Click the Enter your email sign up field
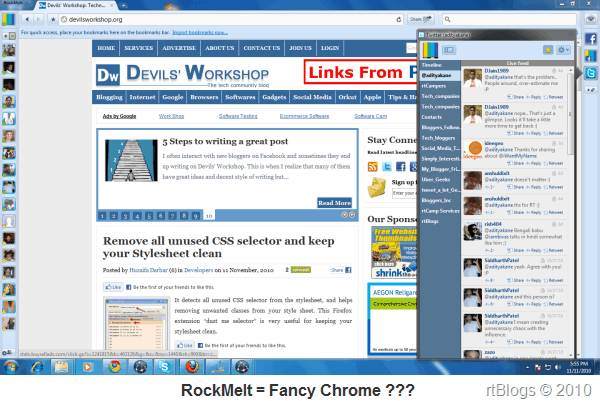 coord(404,194)
